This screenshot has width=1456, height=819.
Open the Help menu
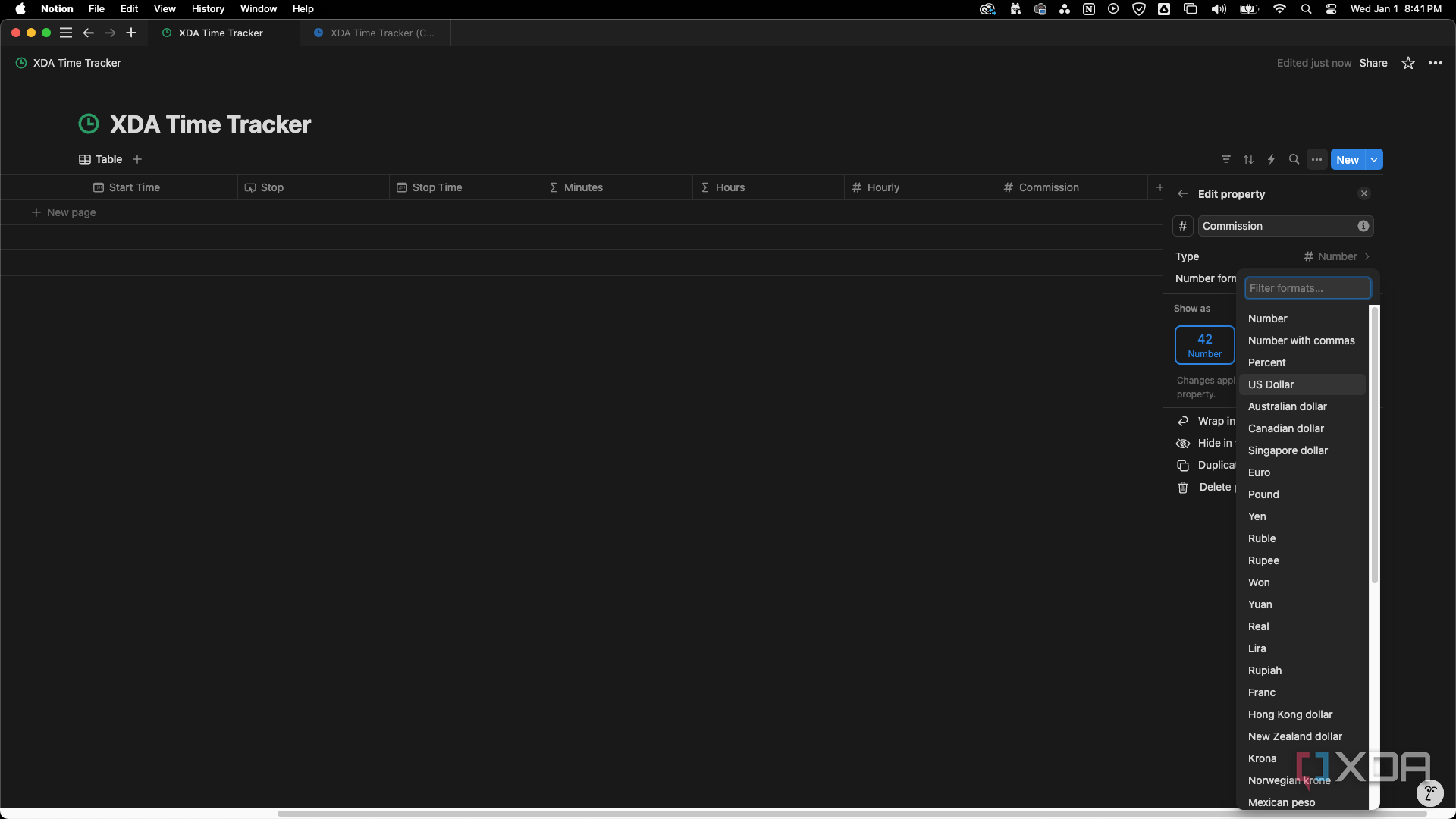coord(303,9)
